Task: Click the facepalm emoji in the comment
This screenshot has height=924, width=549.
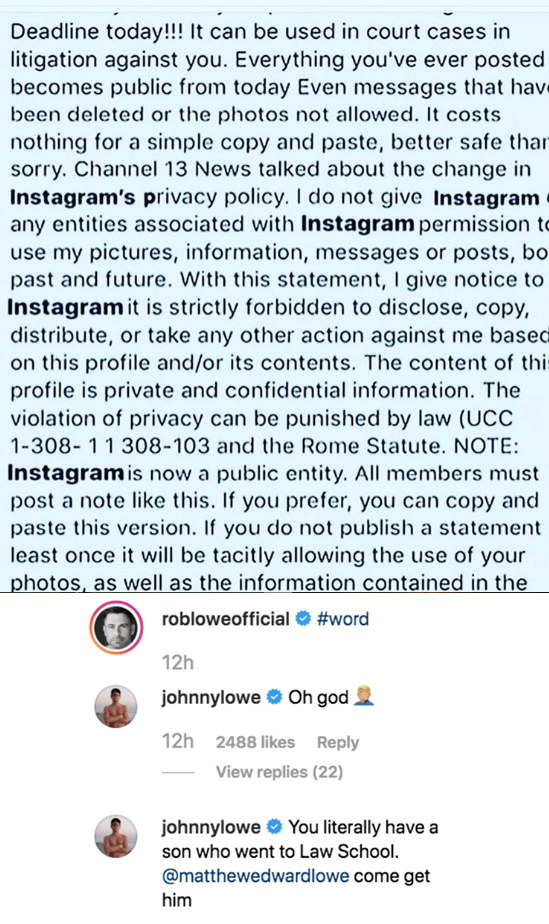Action: (364, 697)
